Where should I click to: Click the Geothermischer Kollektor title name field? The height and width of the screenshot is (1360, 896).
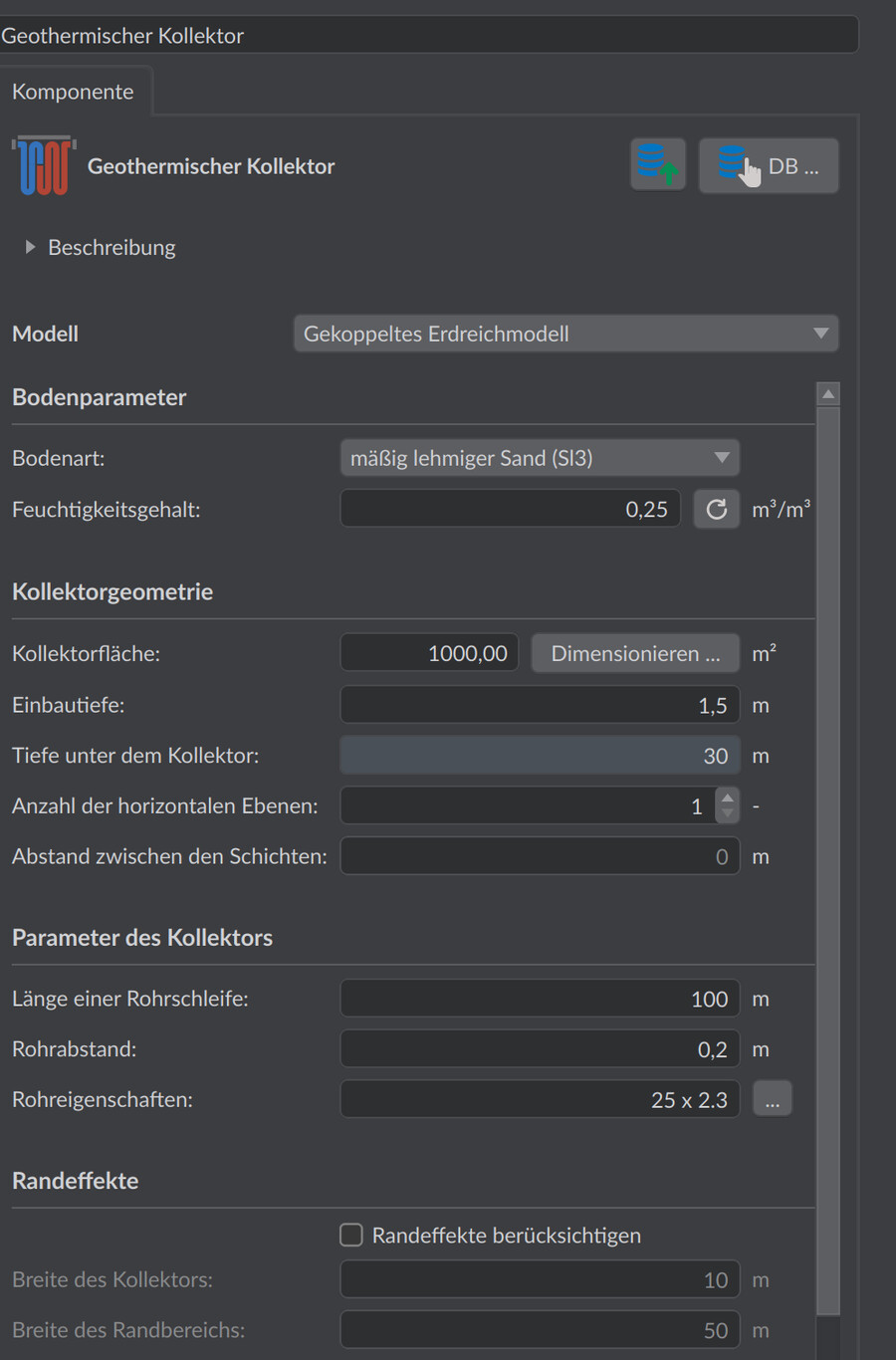tap(428, 35)
